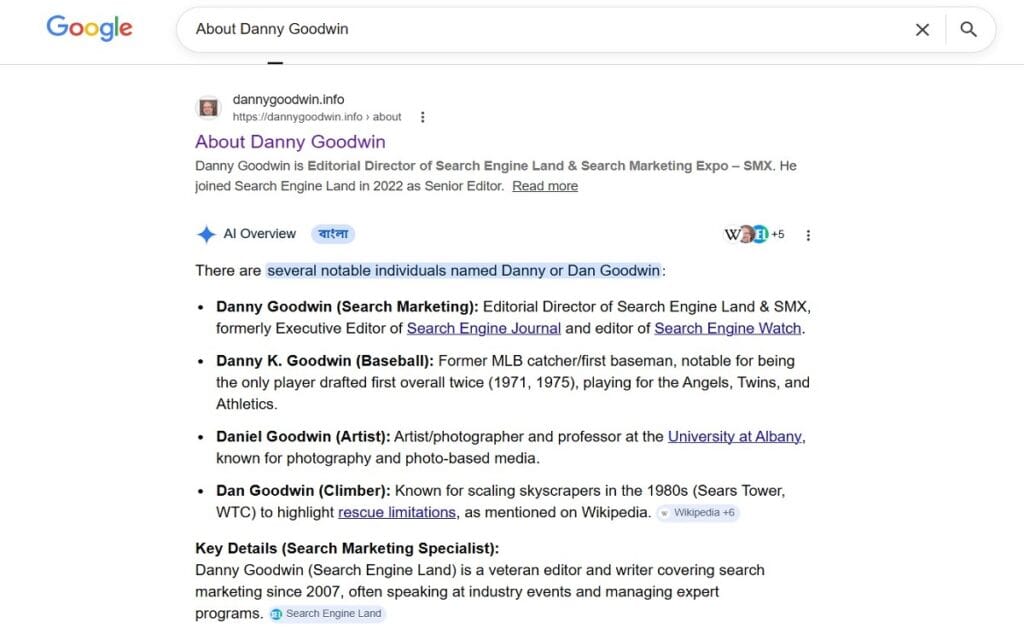The height and width of the screenshot is (640, 1024).
Task: Click the Google logo
Action: (x=89, y=28)
